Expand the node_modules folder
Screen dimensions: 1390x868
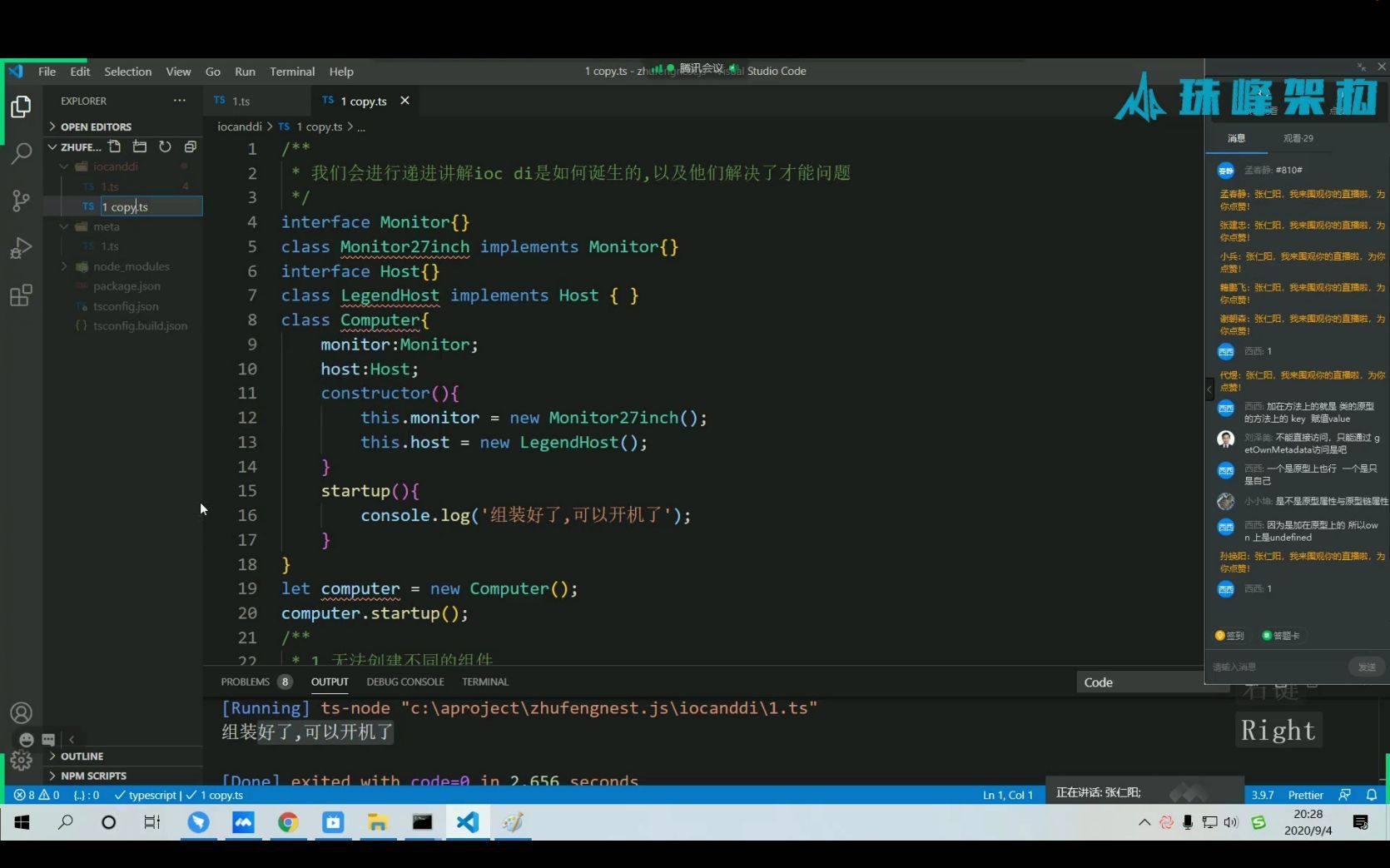click(x=123, y=266)
